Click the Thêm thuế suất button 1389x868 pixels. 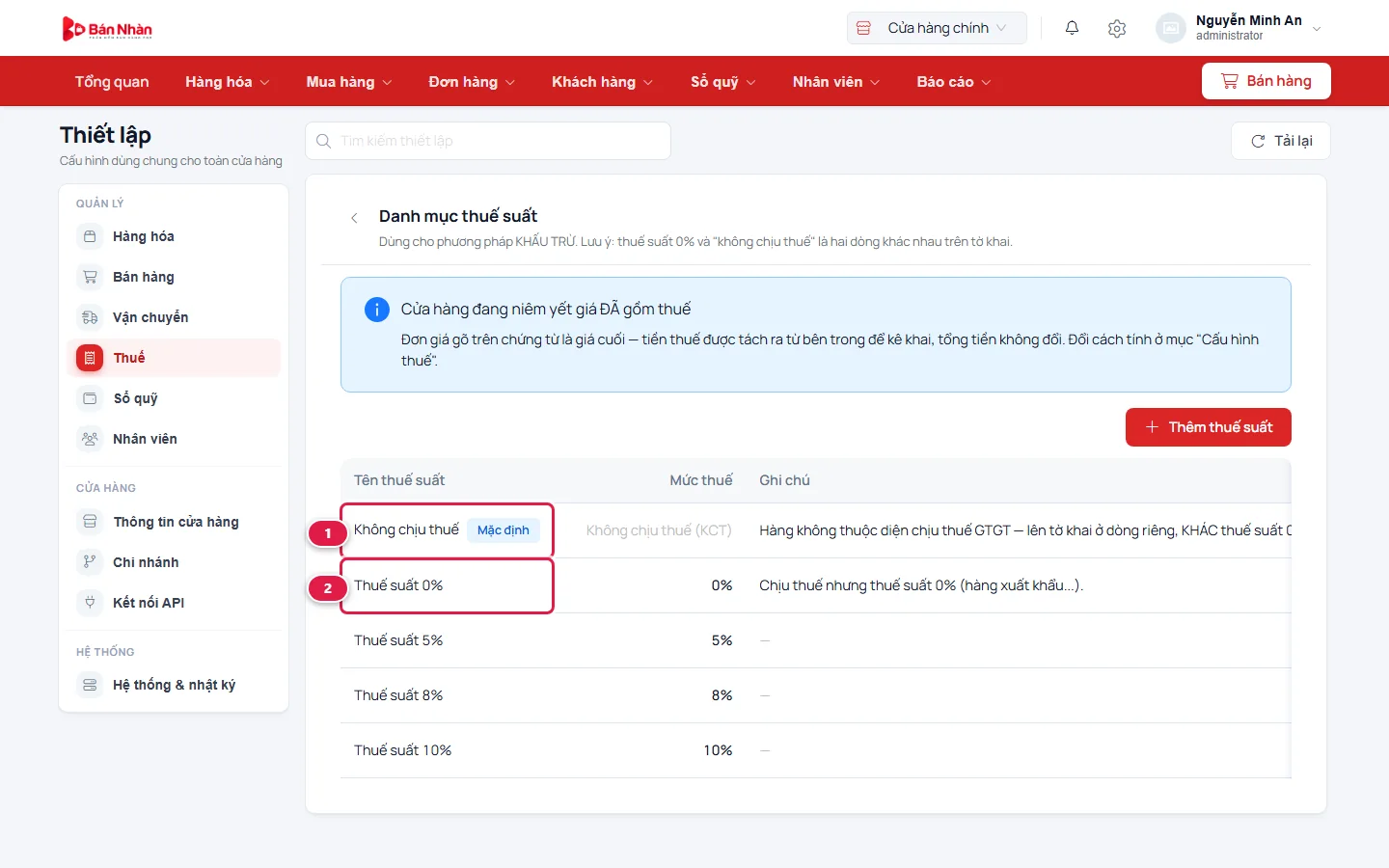click(x=1209, y=427)
